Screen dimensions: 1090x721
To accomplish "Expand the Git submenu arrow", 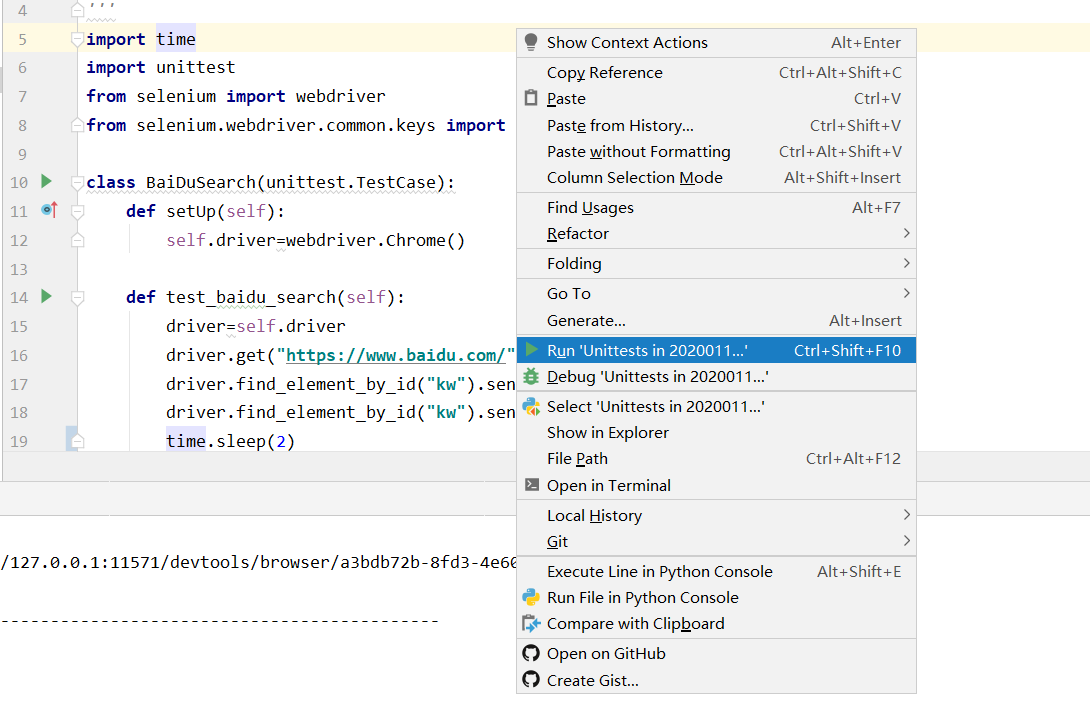I will pos(906,540).
